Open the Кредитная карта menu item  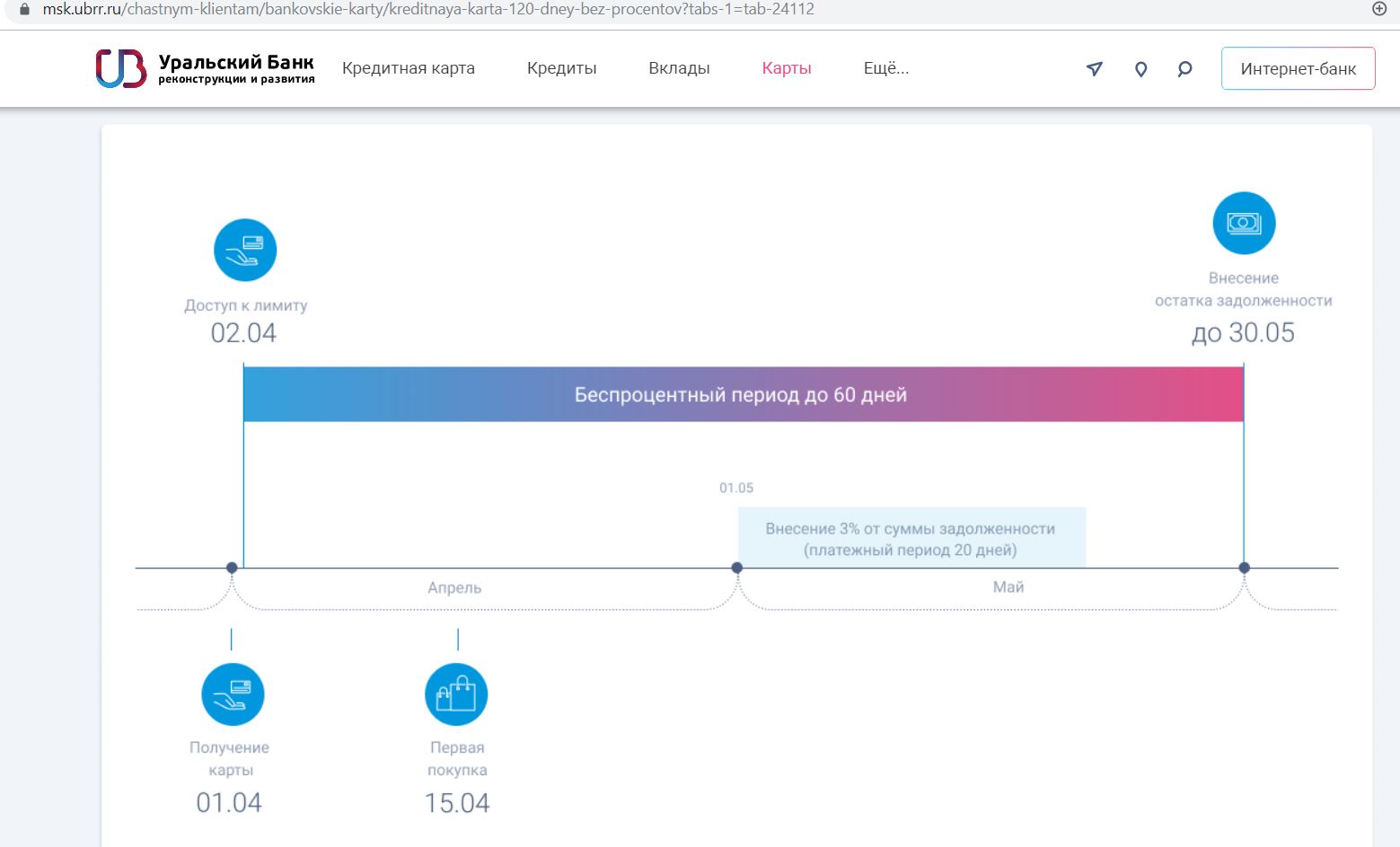409,68
